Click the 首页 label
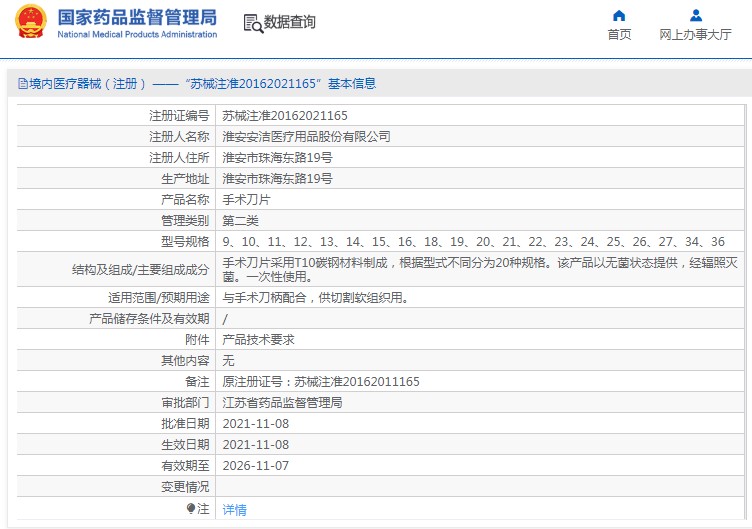 pos(619,35)
